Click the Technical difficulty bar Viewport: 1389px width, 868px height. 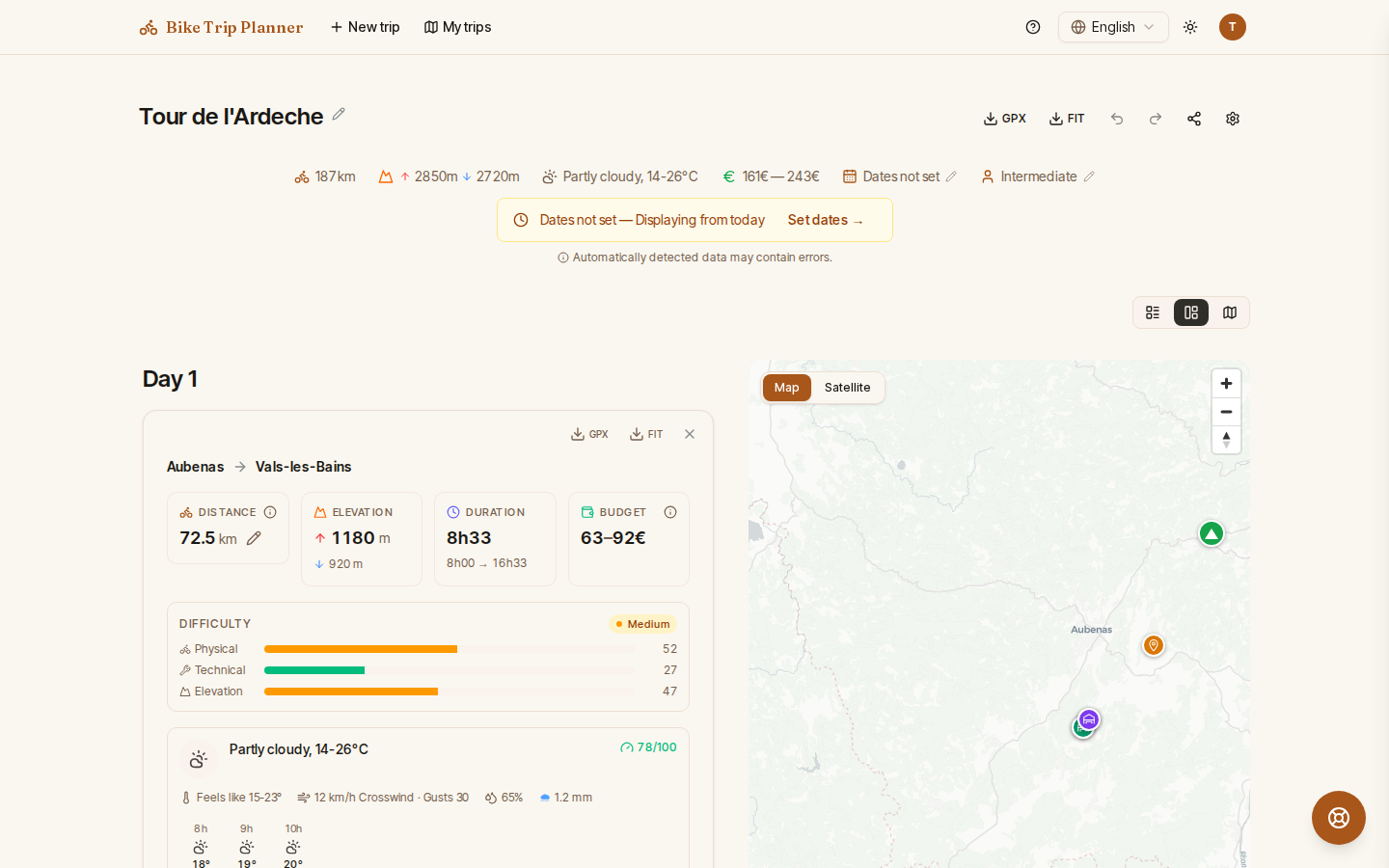[449, 670]
